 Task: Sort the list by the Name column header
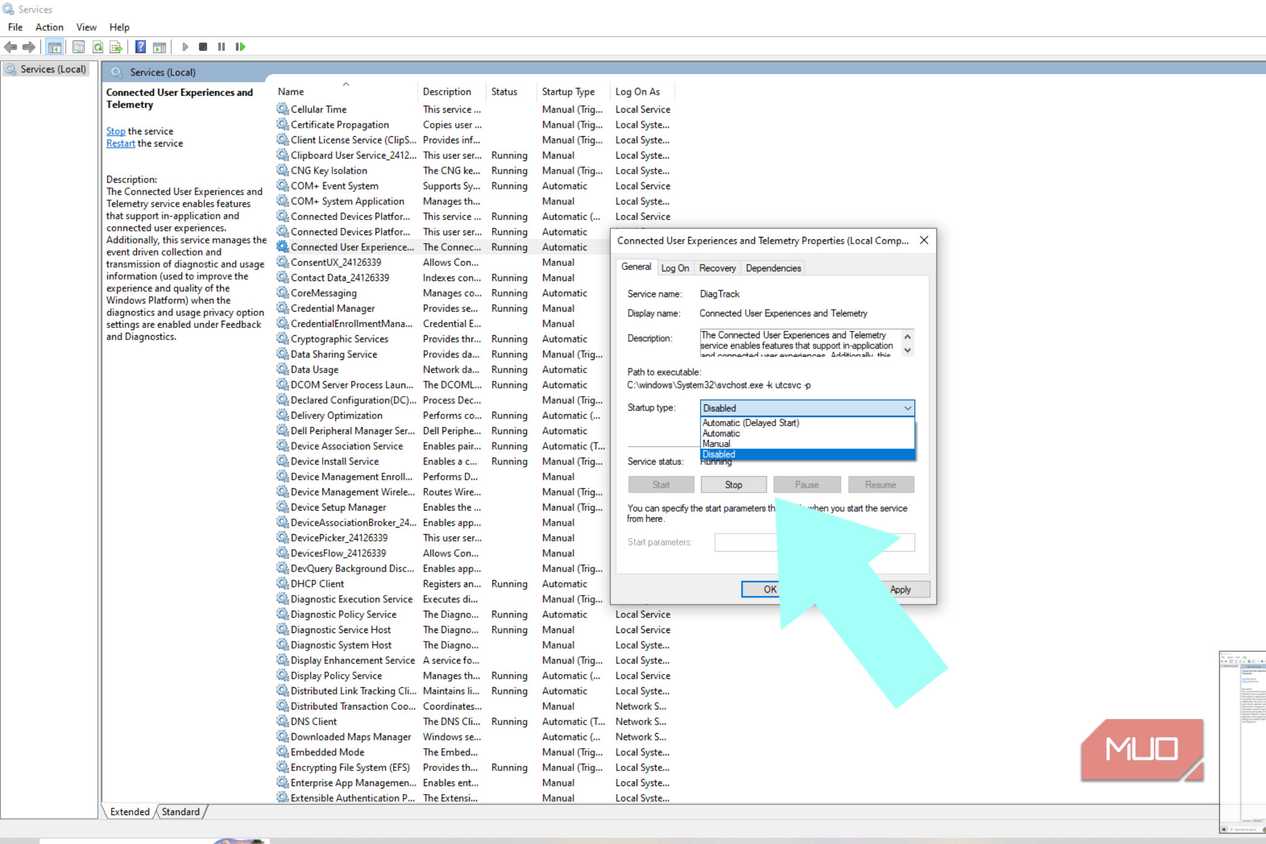[346, 91]
